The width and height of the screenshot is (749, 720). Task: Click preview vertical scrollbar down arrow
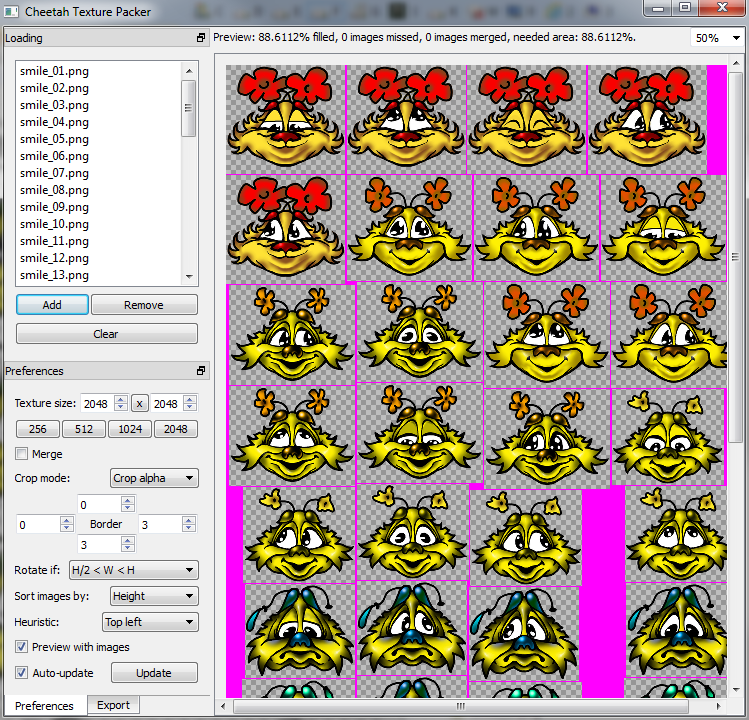coord(735,690)
